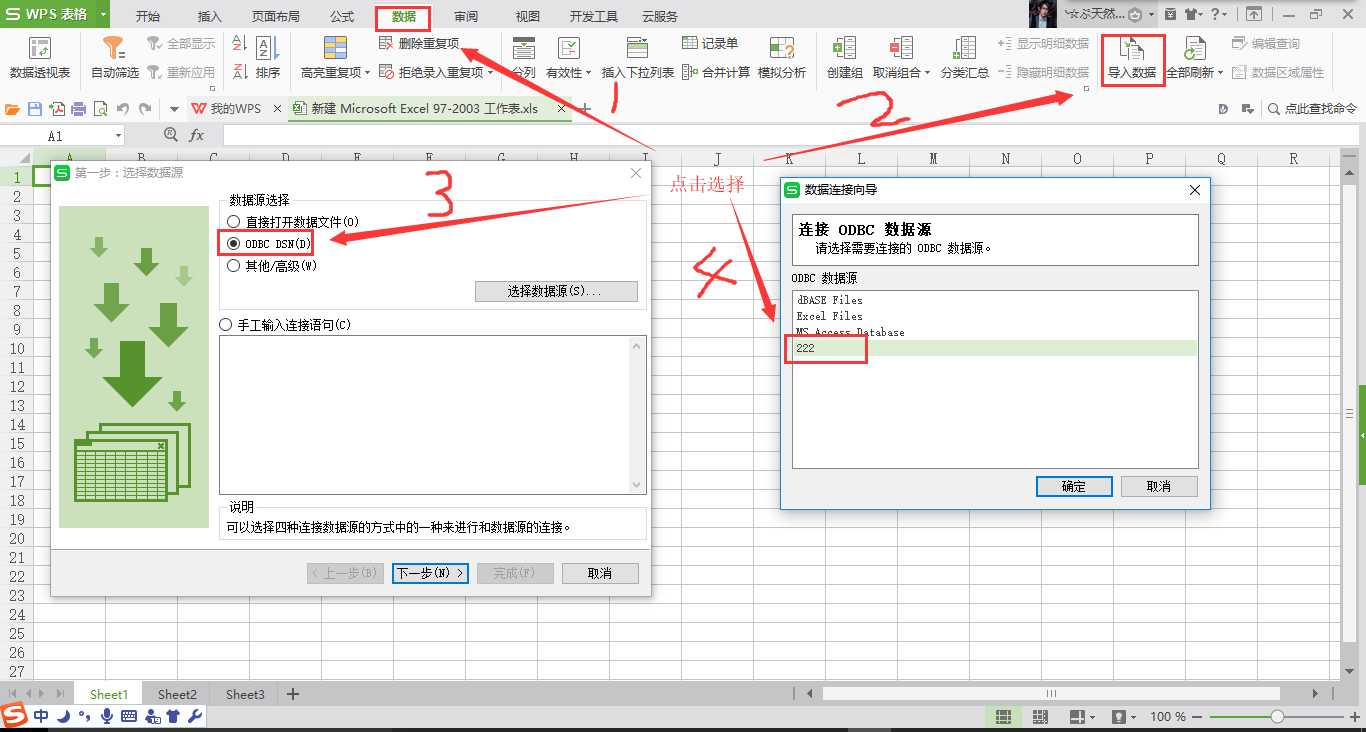
Task: Expand the quick access toolbar customize arrow
Action: coord(174,109)
